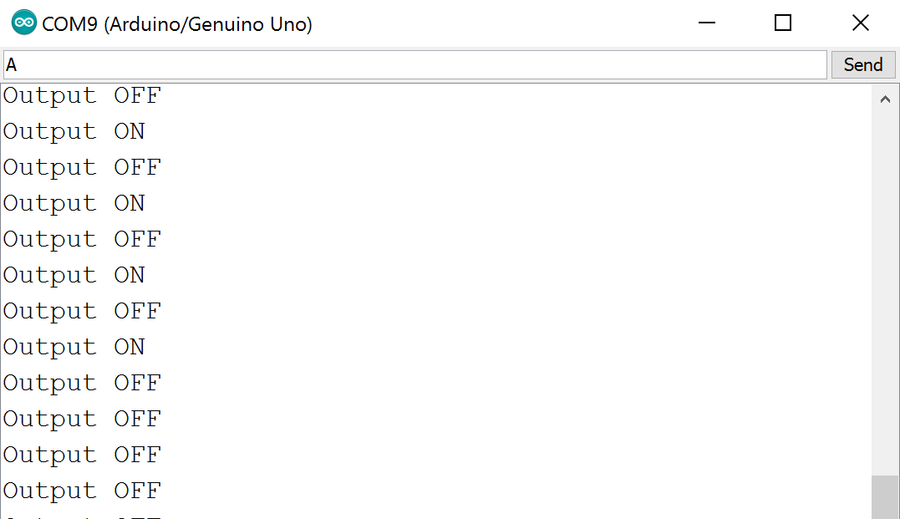Select the first "Output ON" line
Screen dimensions: 900x519
click(74, 132)
